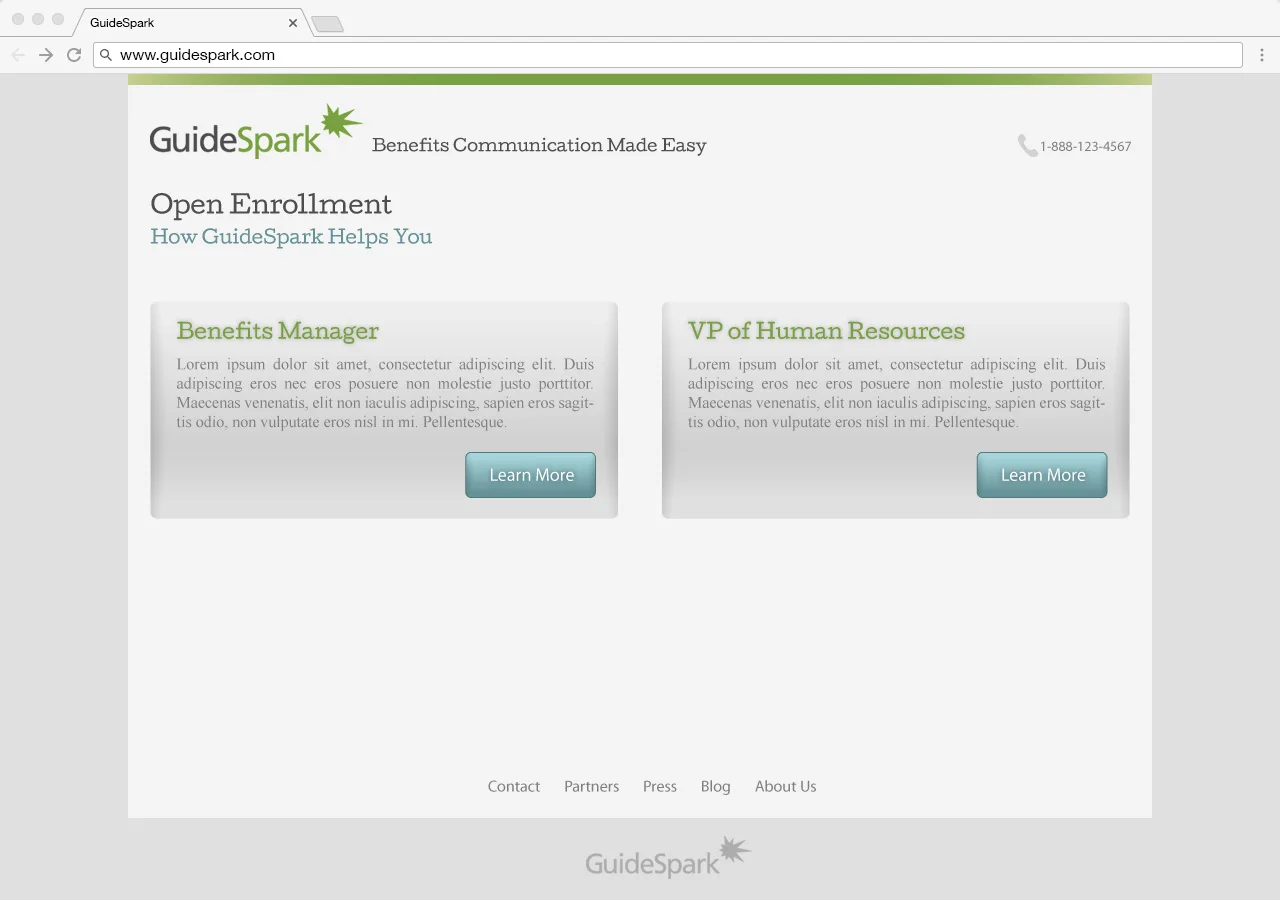Click the Benefits Communication Made Easy tagline
This screenshot has height=900, width=1280.
click(539, 146)
